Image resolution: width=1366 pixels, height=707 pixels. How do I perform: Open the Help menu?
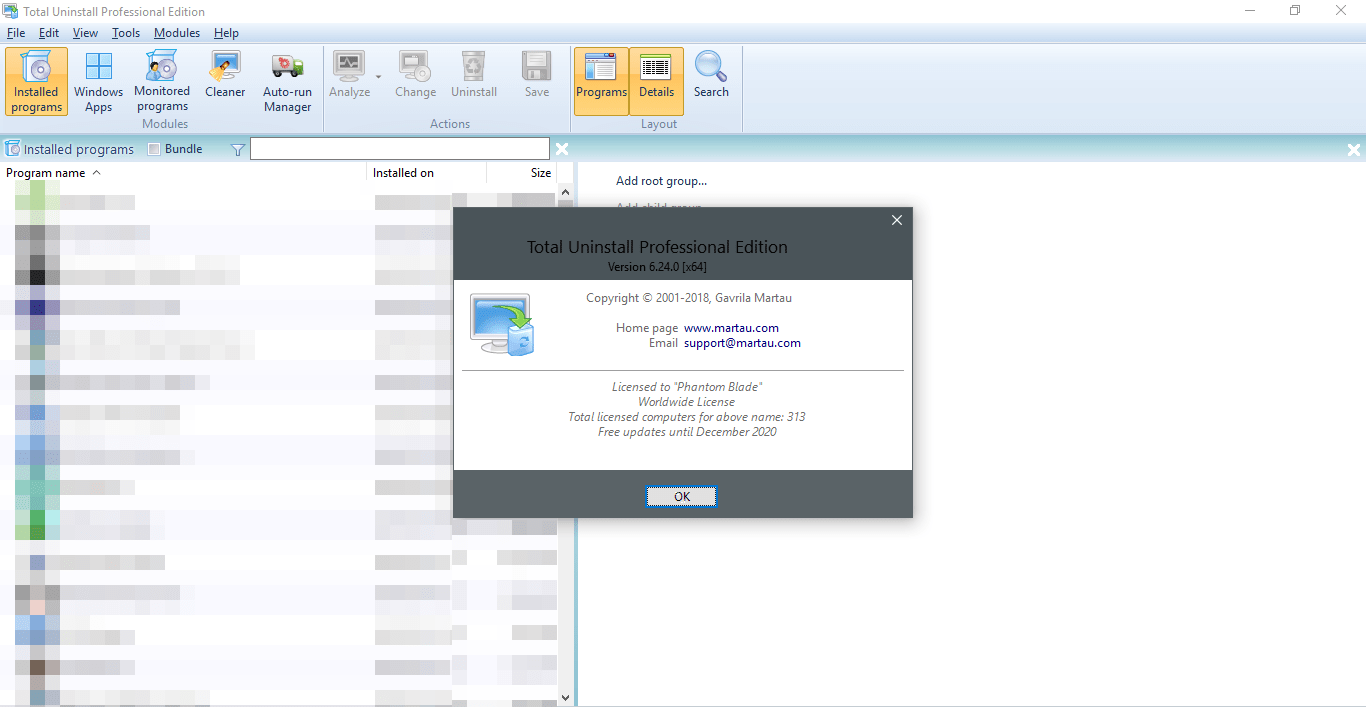(226, 33)
